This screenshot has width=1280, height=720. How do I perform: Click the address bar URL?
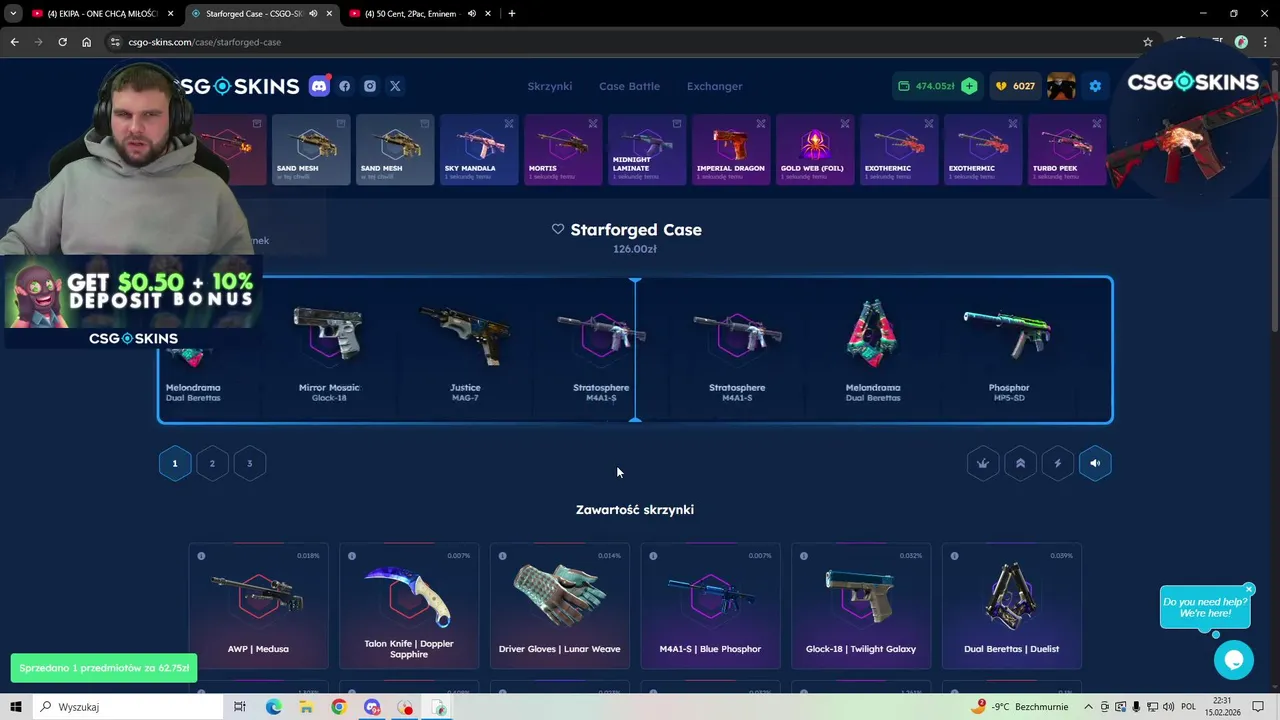204,42
